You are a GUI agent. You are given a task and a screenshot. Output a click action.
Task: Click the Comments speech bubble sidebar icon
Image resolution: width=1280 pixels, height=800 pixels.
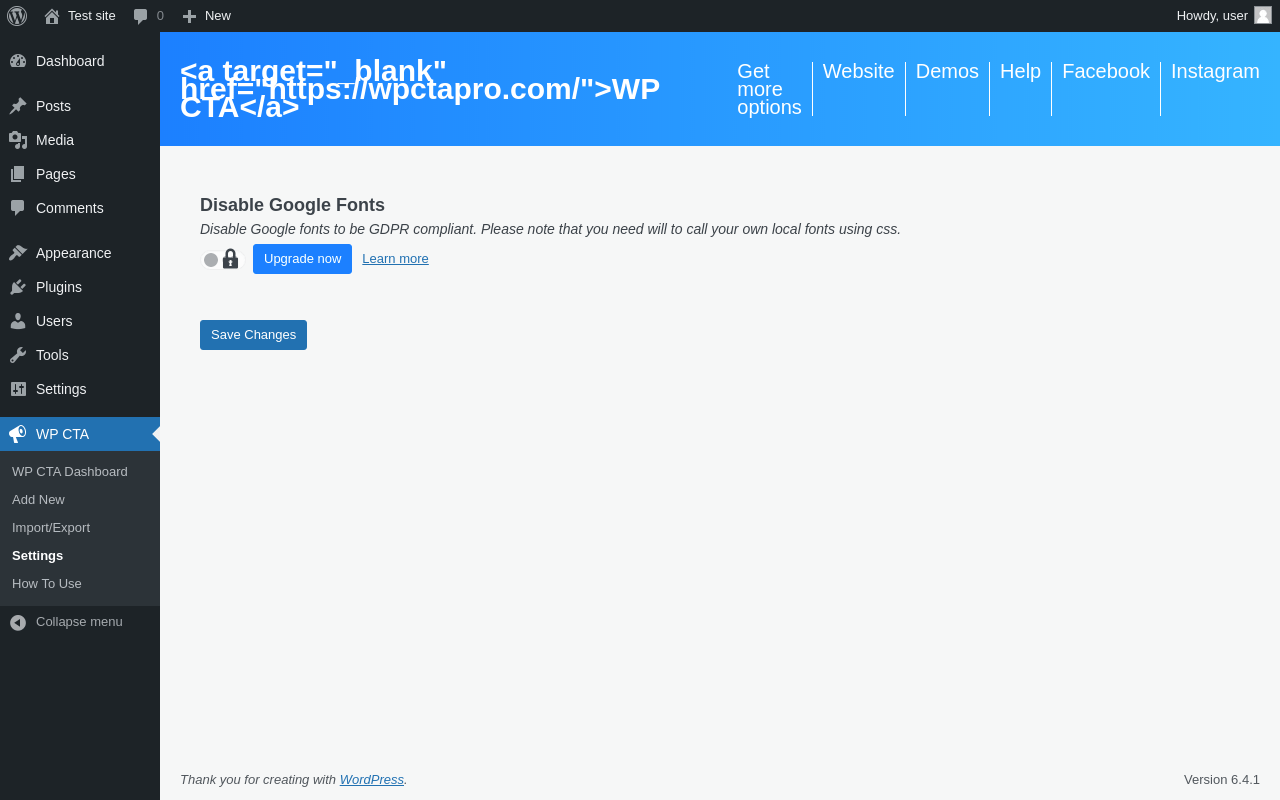coord(18,208)
